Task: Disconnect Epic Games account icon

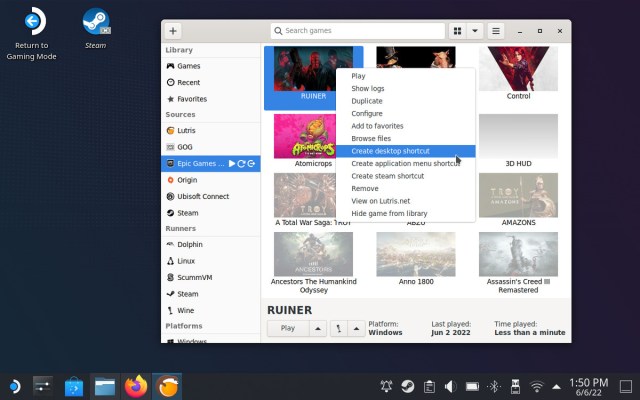Action: (x=251, y=164)
